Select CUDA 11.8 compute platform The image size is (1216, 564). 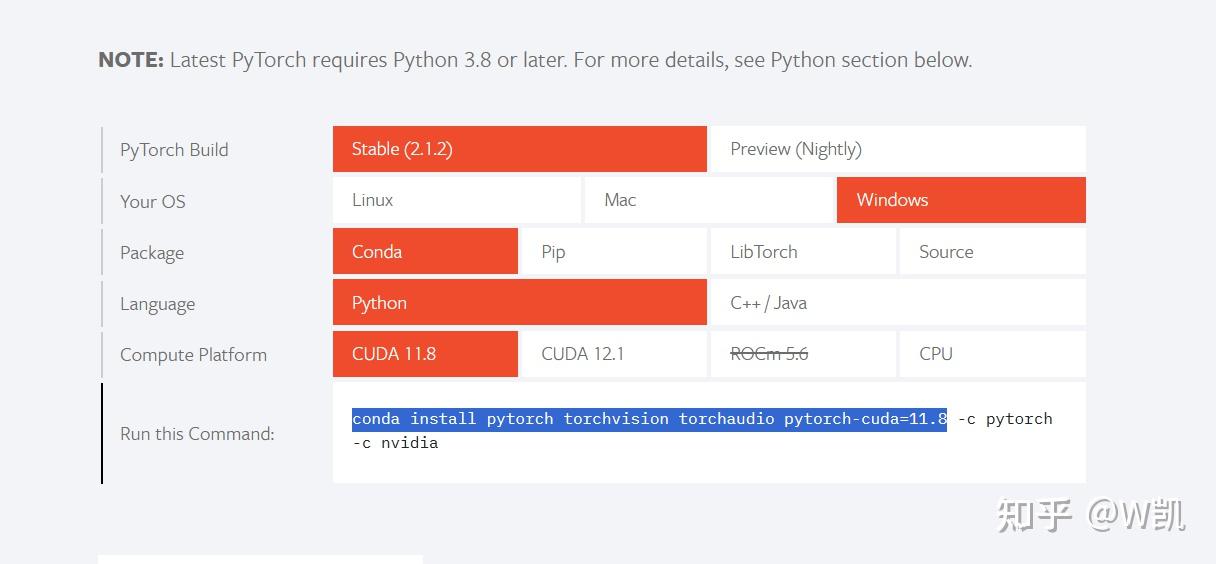[x=425, y=354]
